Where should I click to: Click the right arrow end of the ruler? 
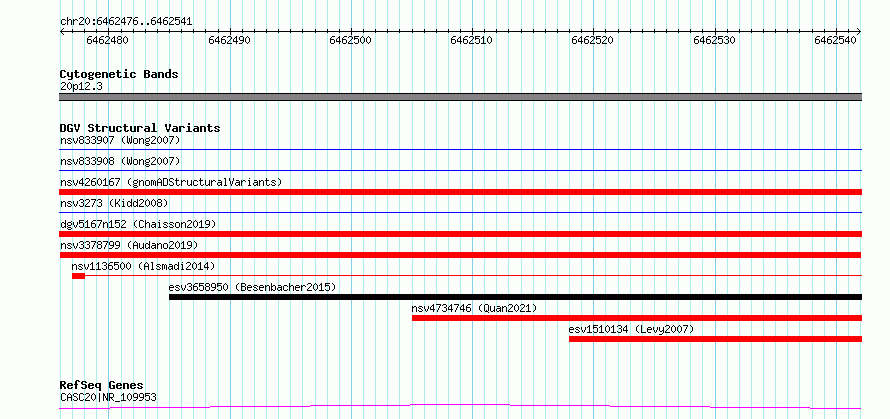[x=859, y=32]
